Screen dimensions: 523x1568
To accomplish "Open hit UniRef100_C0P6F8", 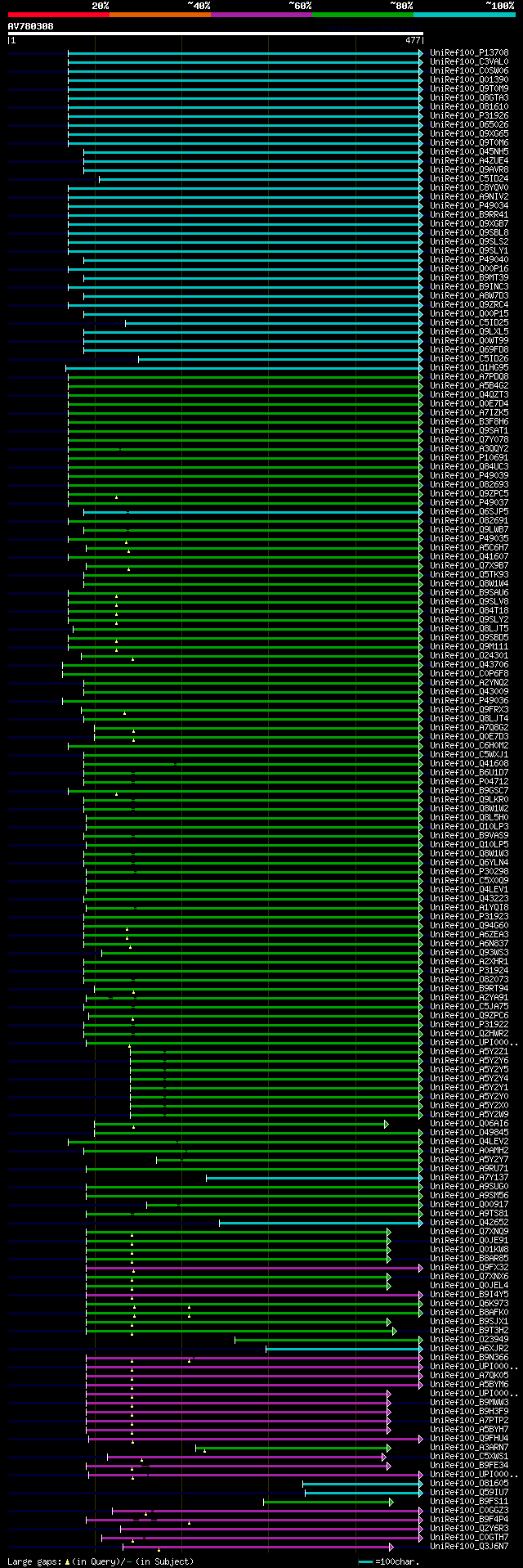I will 469,674.
